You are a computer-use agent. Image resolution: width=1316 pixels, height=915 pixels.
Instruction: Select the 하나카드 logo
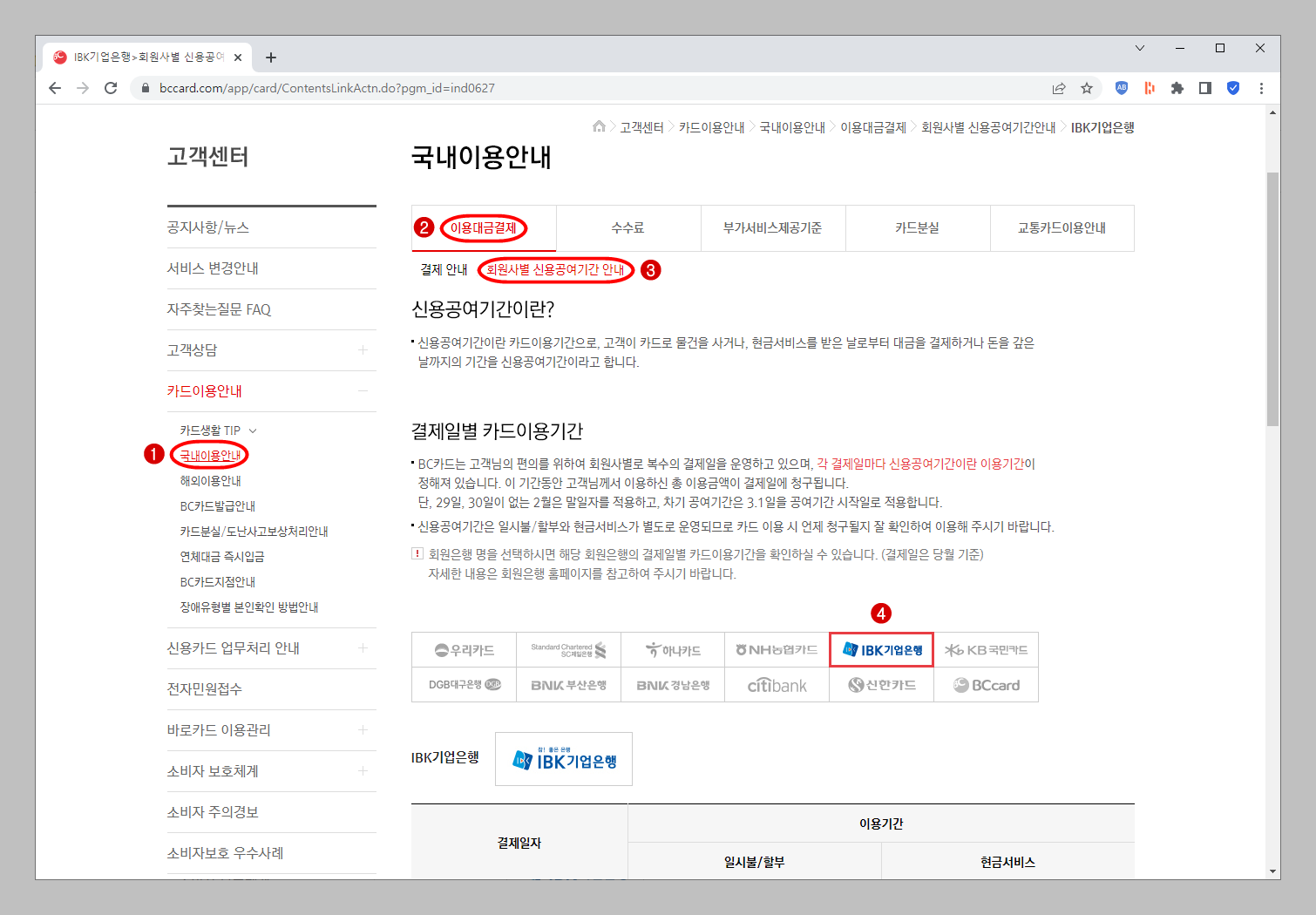pos(673,650)
